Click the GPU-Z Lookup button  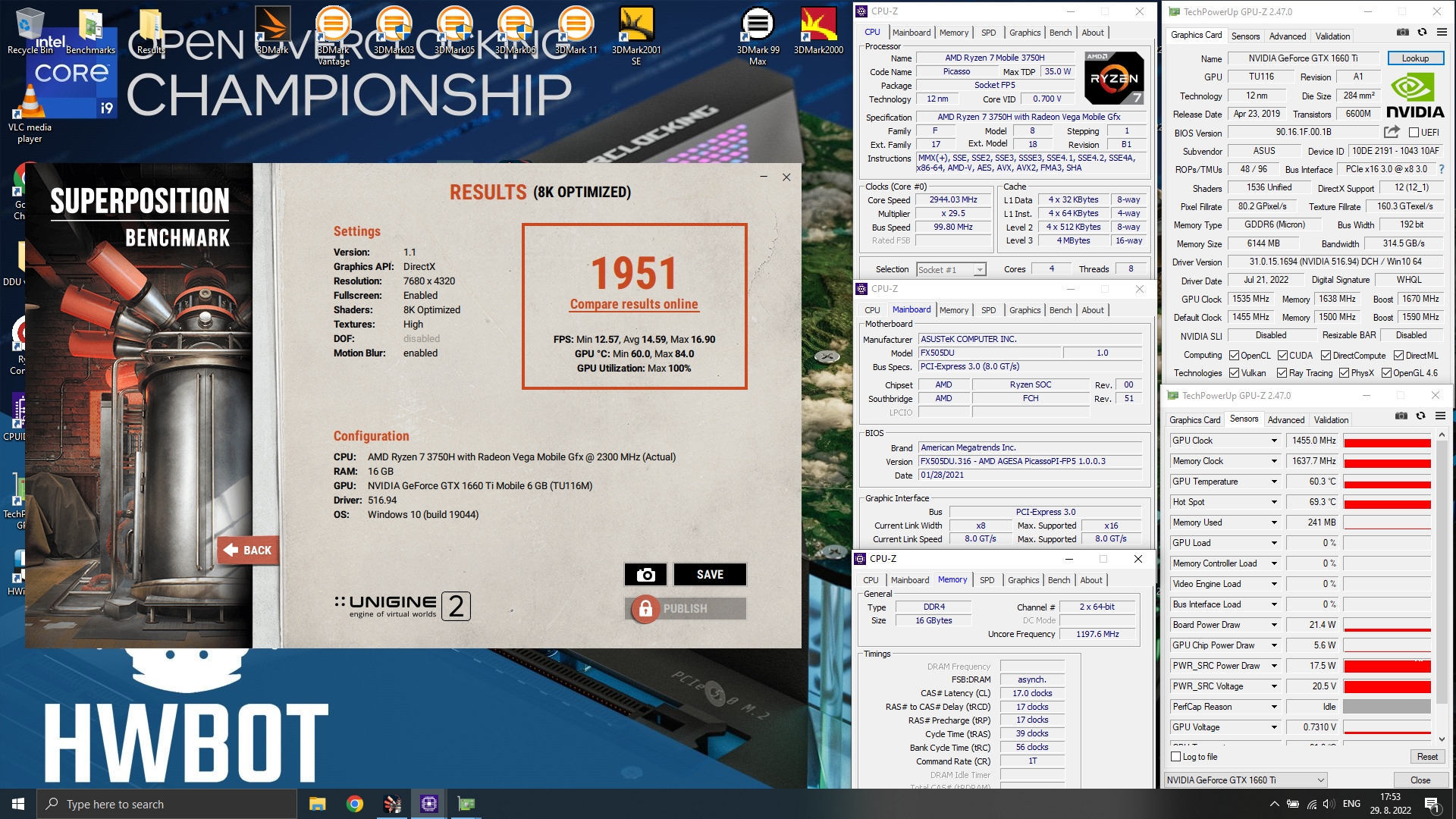tap(1415, 58)
